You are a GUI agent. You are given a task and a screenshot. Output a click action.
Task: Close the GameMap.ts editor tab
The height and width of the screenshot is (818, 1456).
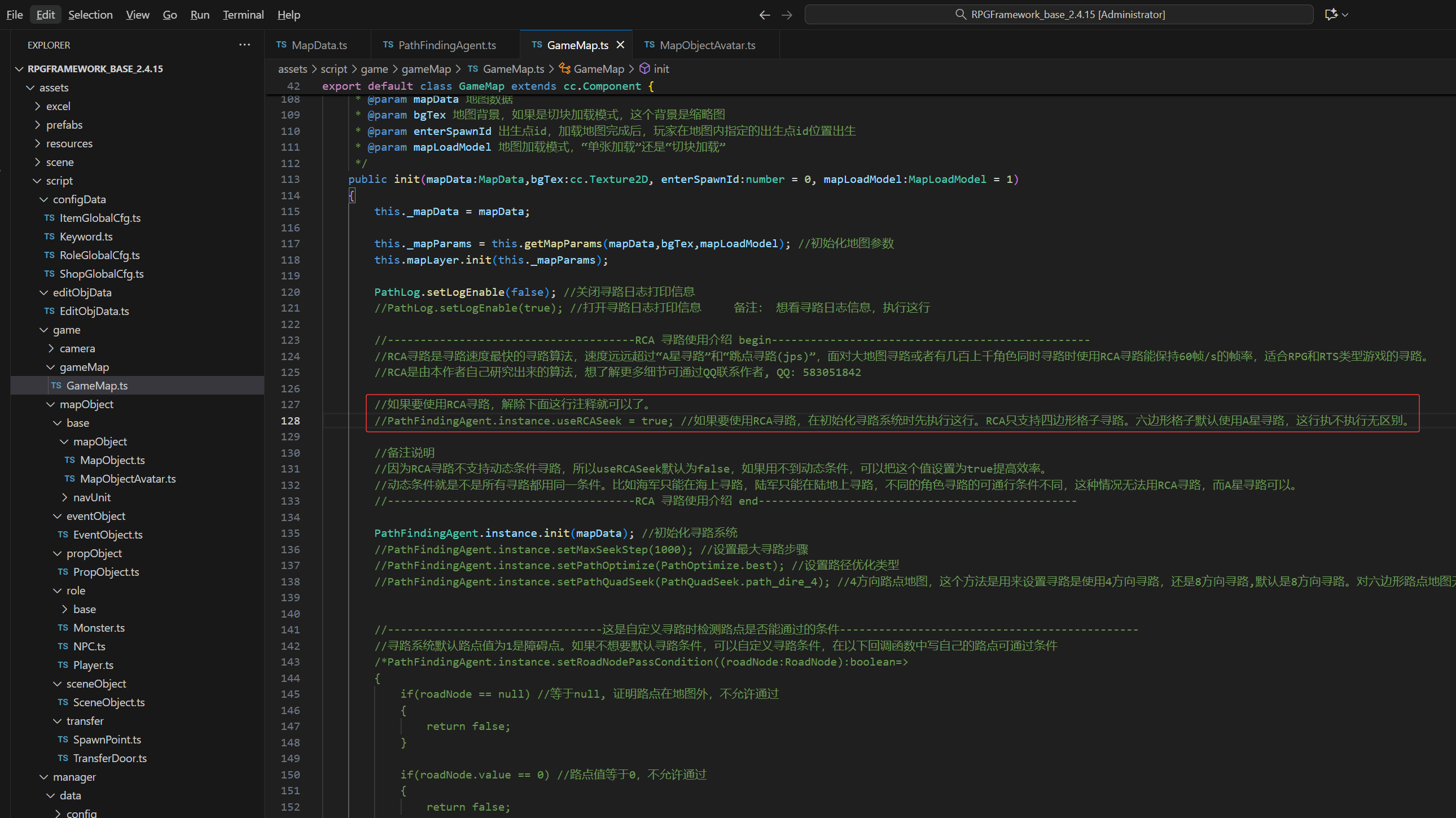620,45
